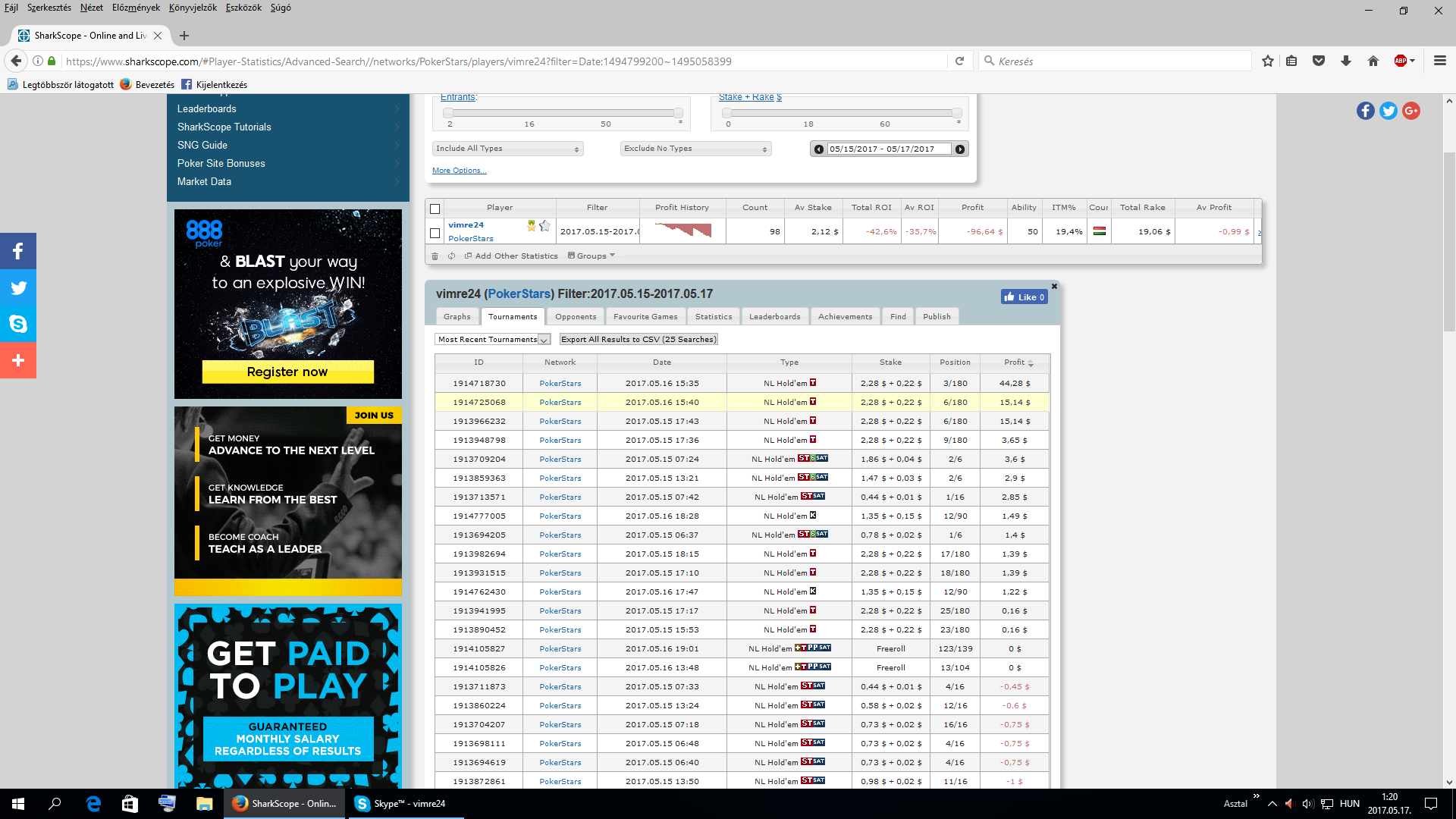Expand the Leaderboards sidebar item
This screenshot has width=1456, height=819.
point(288,109)
